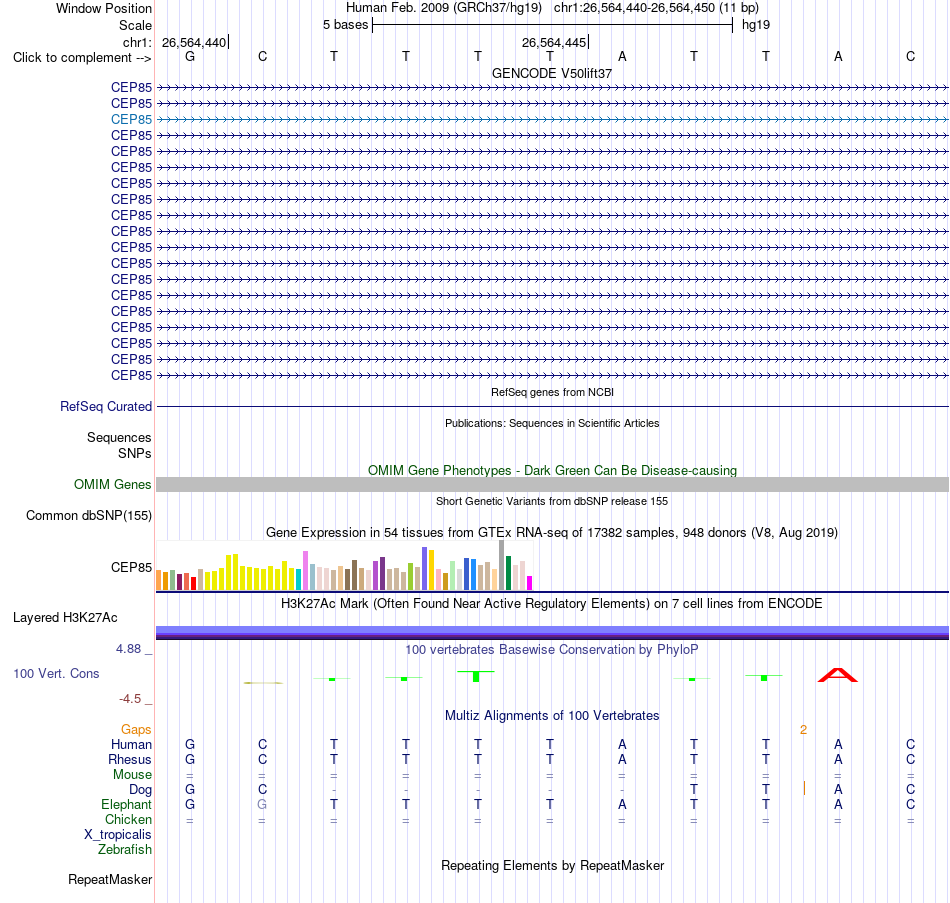The image size is (950, 903).
Task: Open the "RefSeq genes from NCBI" track title
Action: coord(552,392)
